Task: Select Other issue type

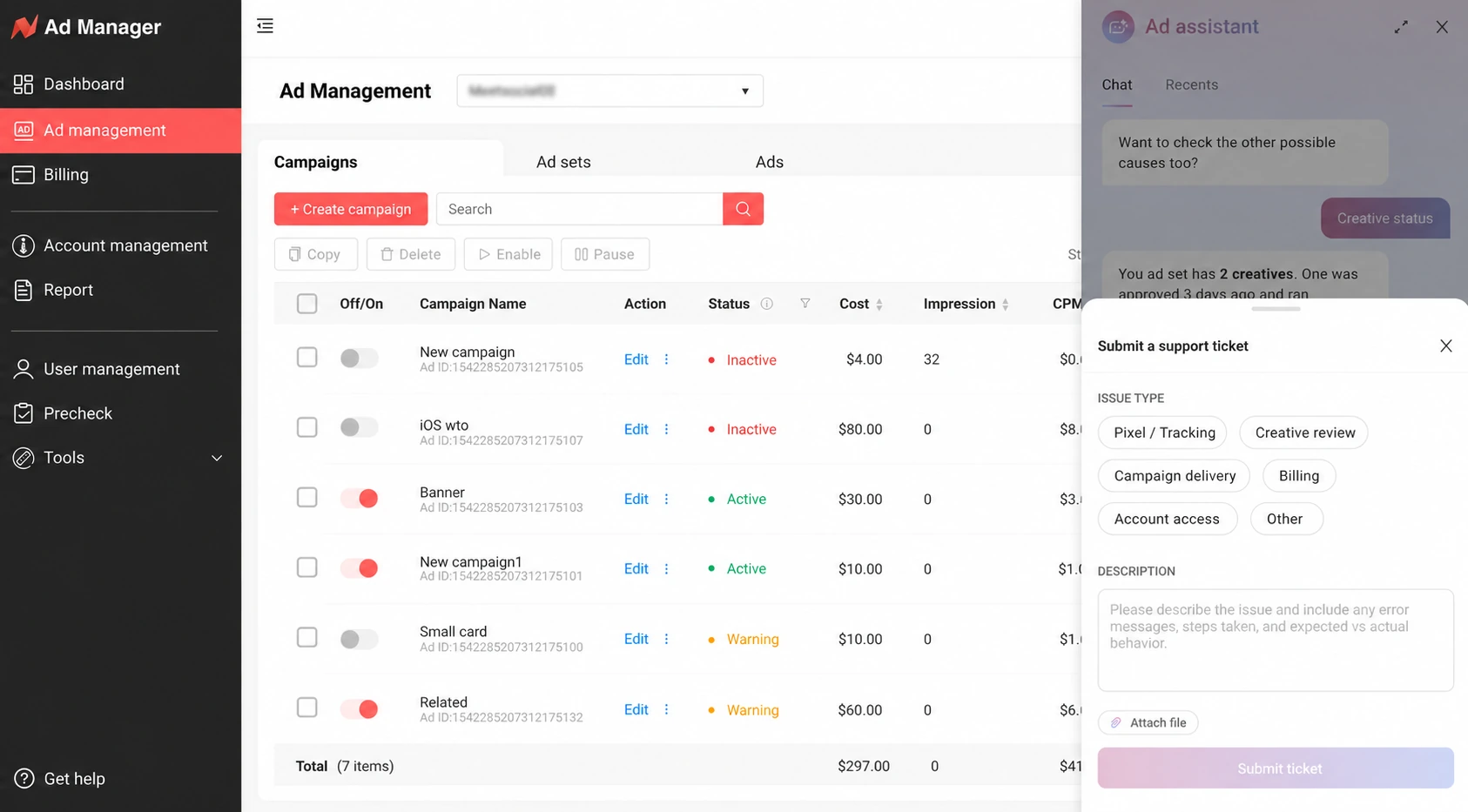Action: tap(1285, 519)
